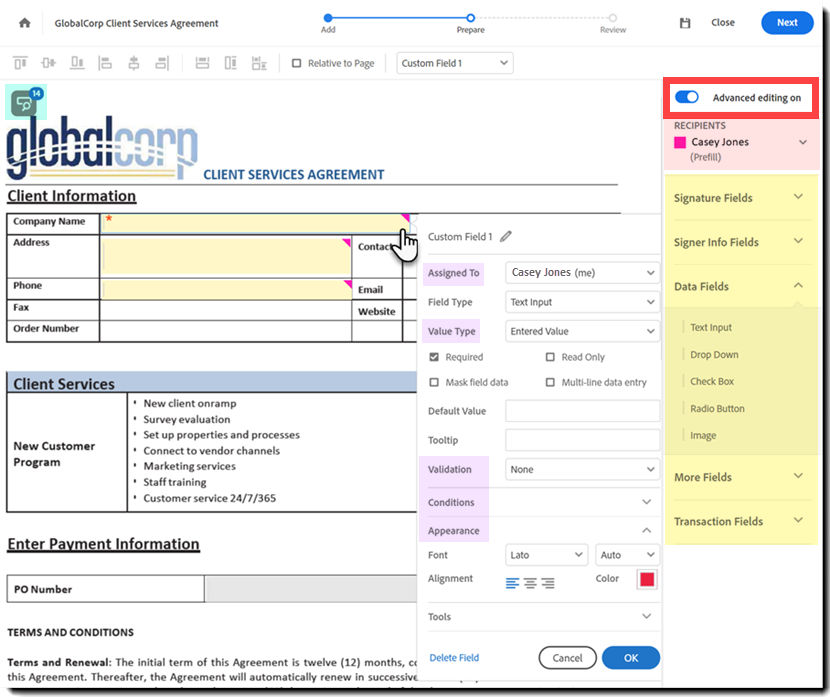Screen dimensions: 830x697
Task: Open the comments bubble with 14 badge
Action: point(25,102)
